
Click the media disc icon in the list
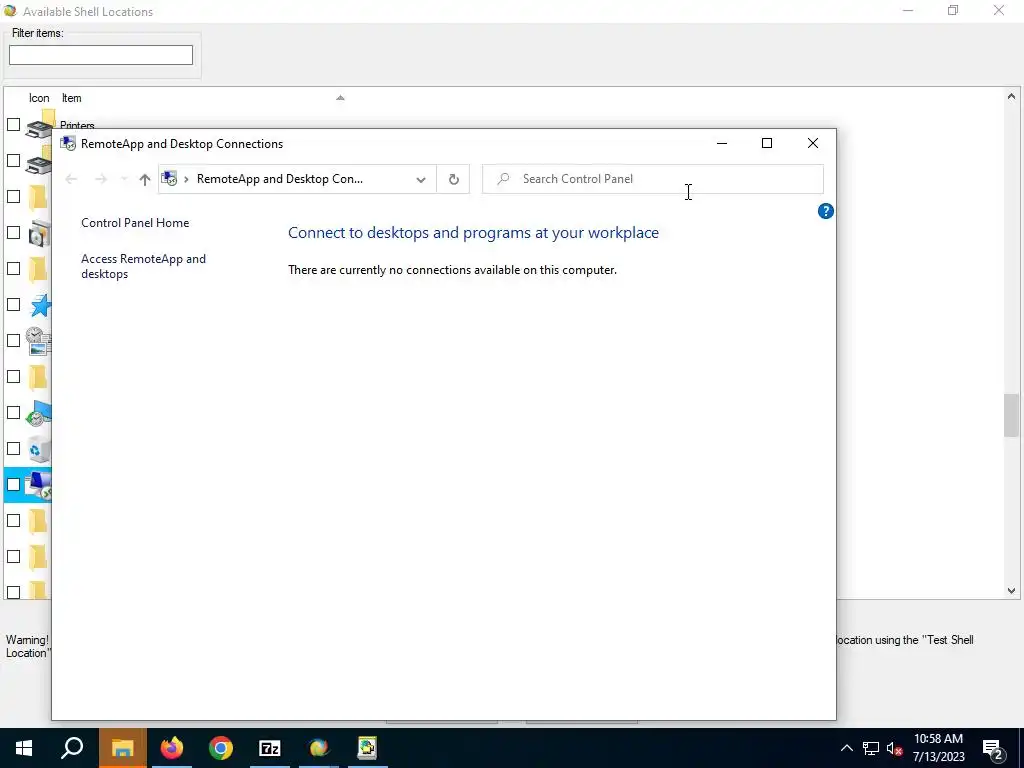pyautogui.click(x=39, y=233)
